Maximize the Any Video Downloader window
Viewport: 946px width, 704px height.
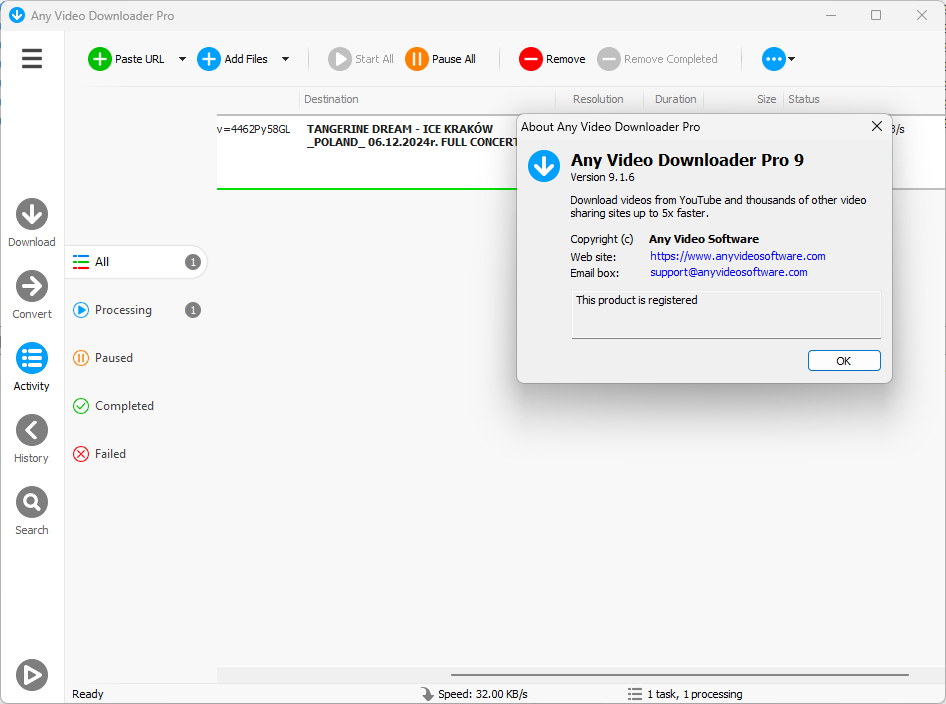pyautogui.click(x=875, y=15)
